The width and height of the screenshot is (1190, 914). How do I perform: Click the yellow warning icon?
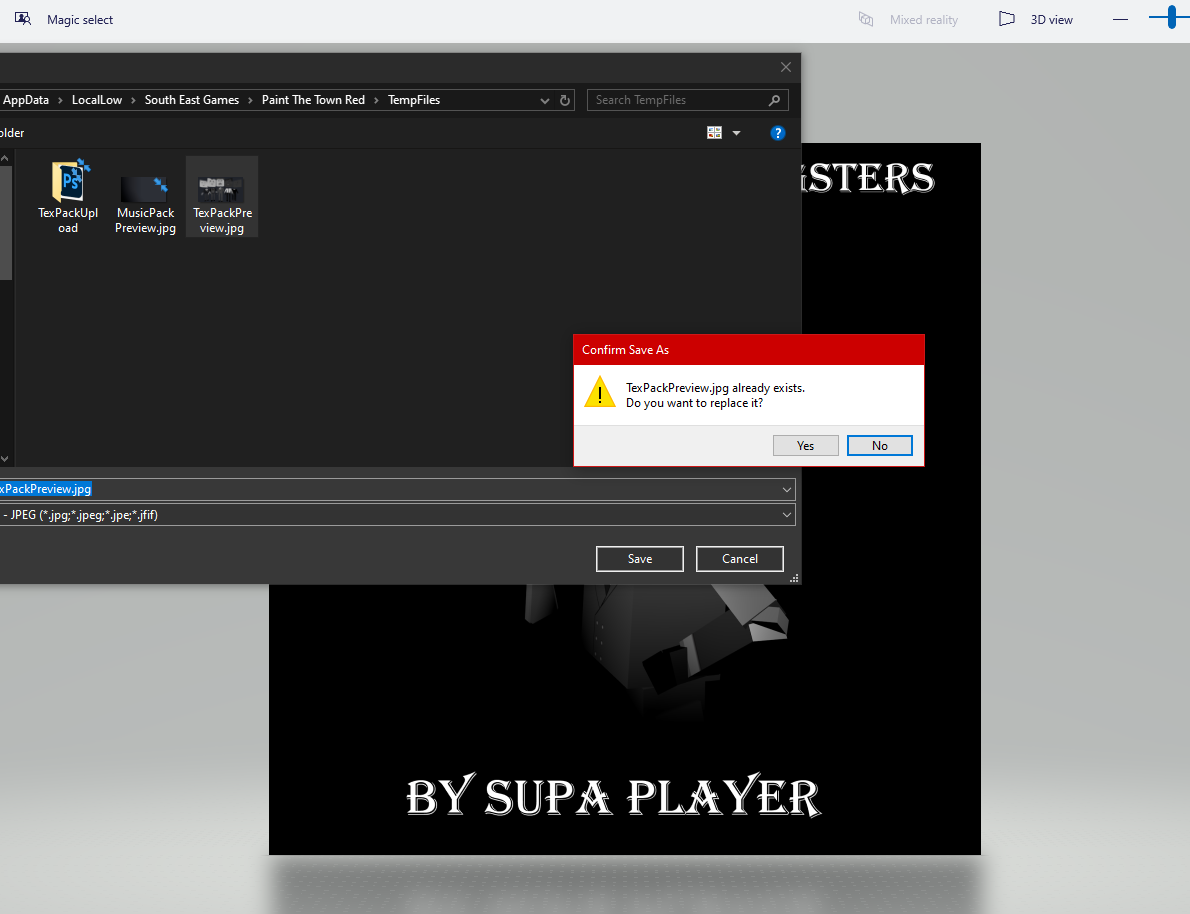[x=600, y=392]
